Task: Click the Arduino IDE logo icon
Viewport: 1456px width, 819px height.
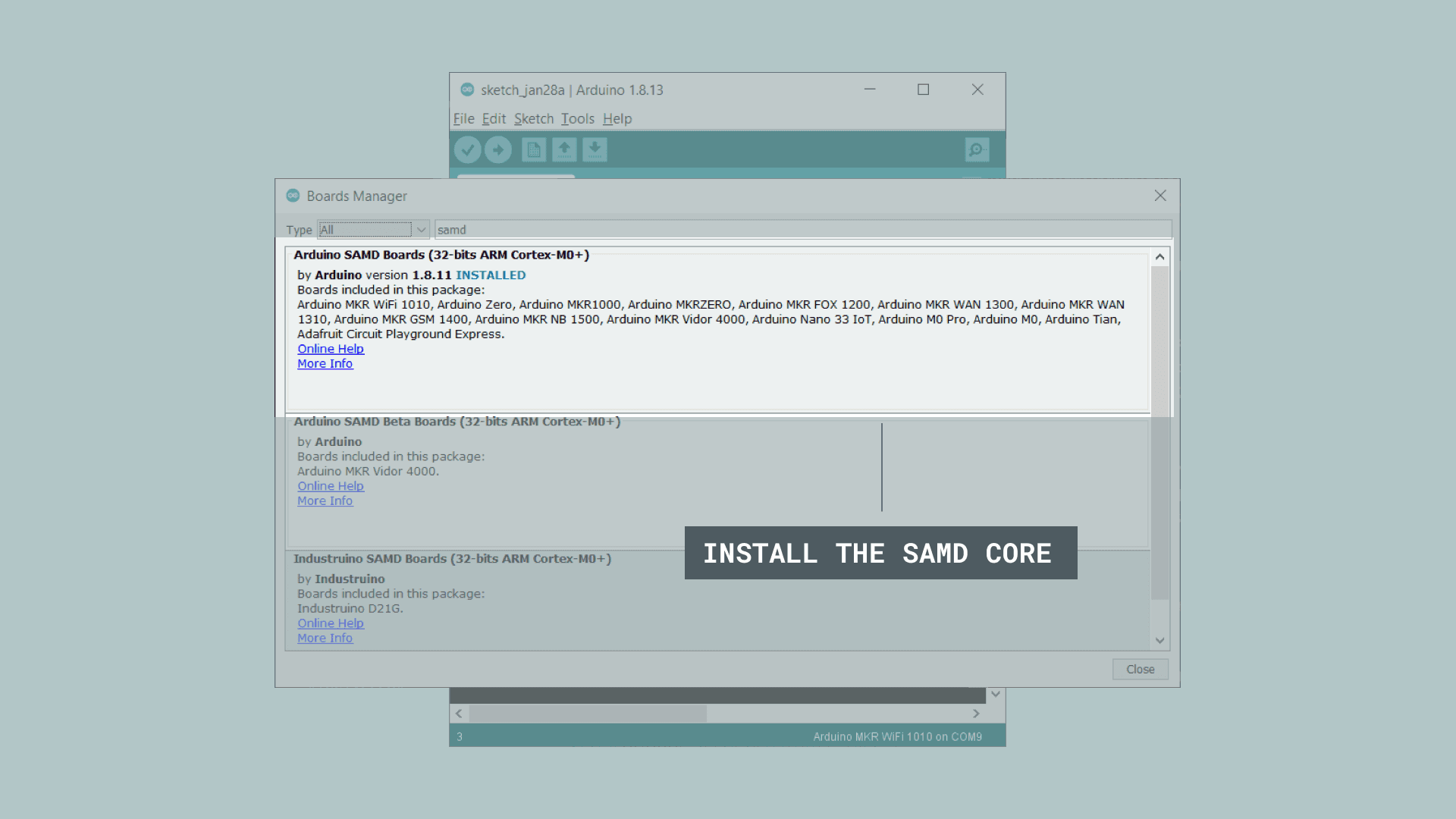Action: pyautogui.click(x=467, y=89)
